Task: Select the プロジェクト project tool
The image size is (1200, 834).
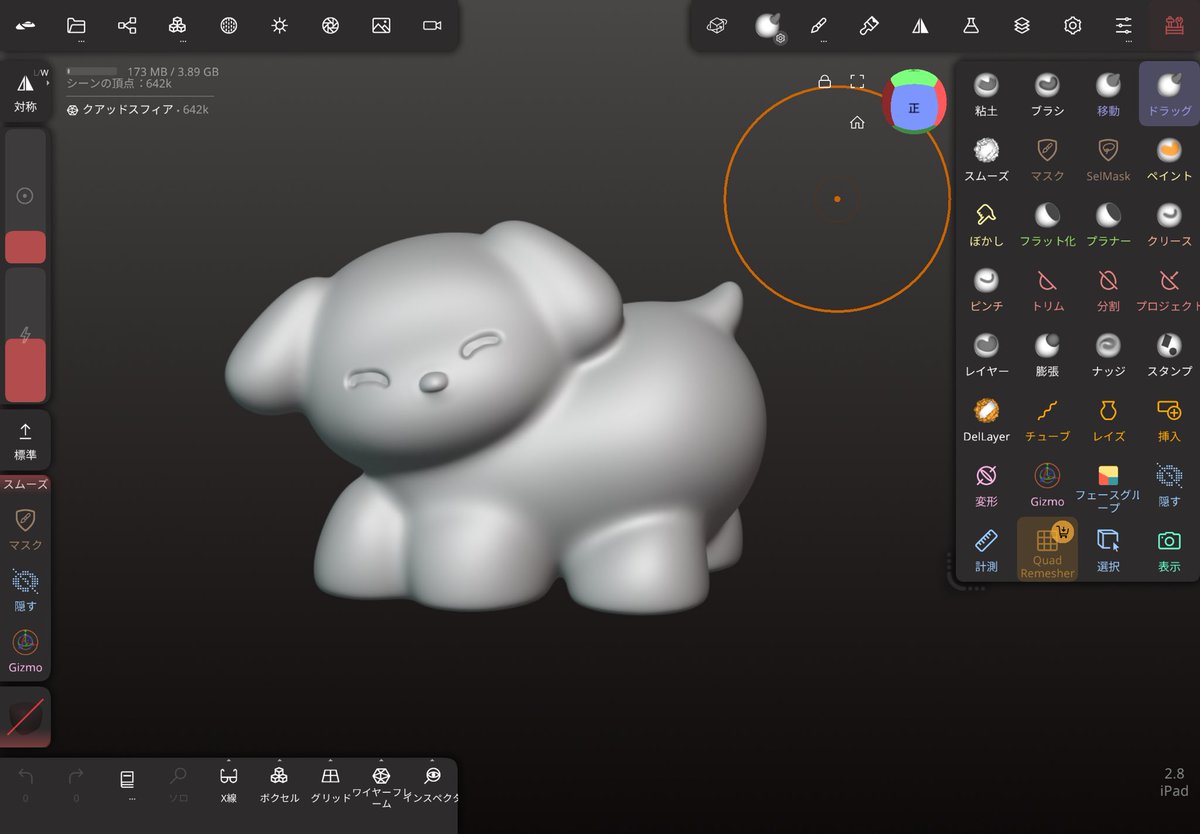Action: pos(1169,289)
